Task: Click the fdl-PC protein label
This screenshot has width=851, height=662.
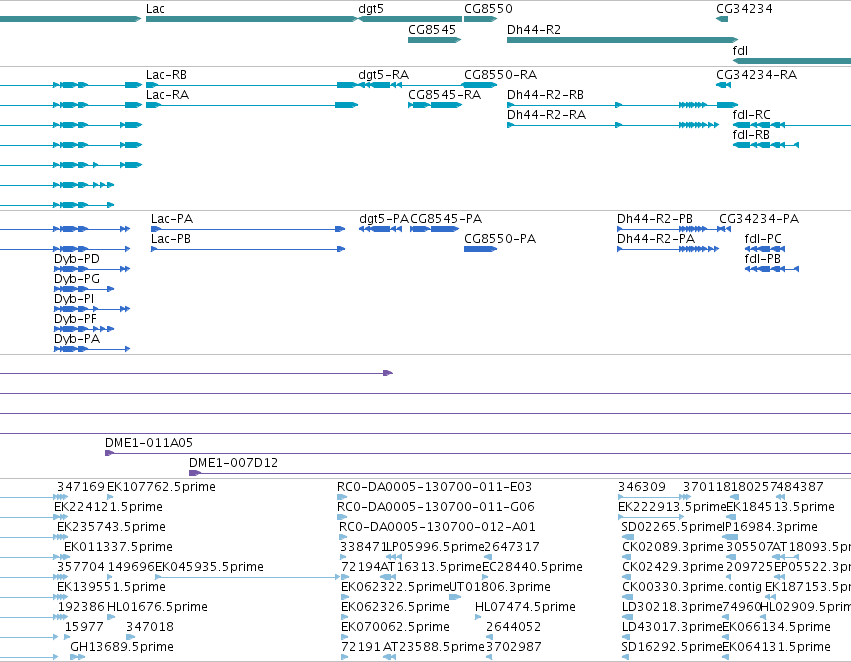Action: [763, 239]
